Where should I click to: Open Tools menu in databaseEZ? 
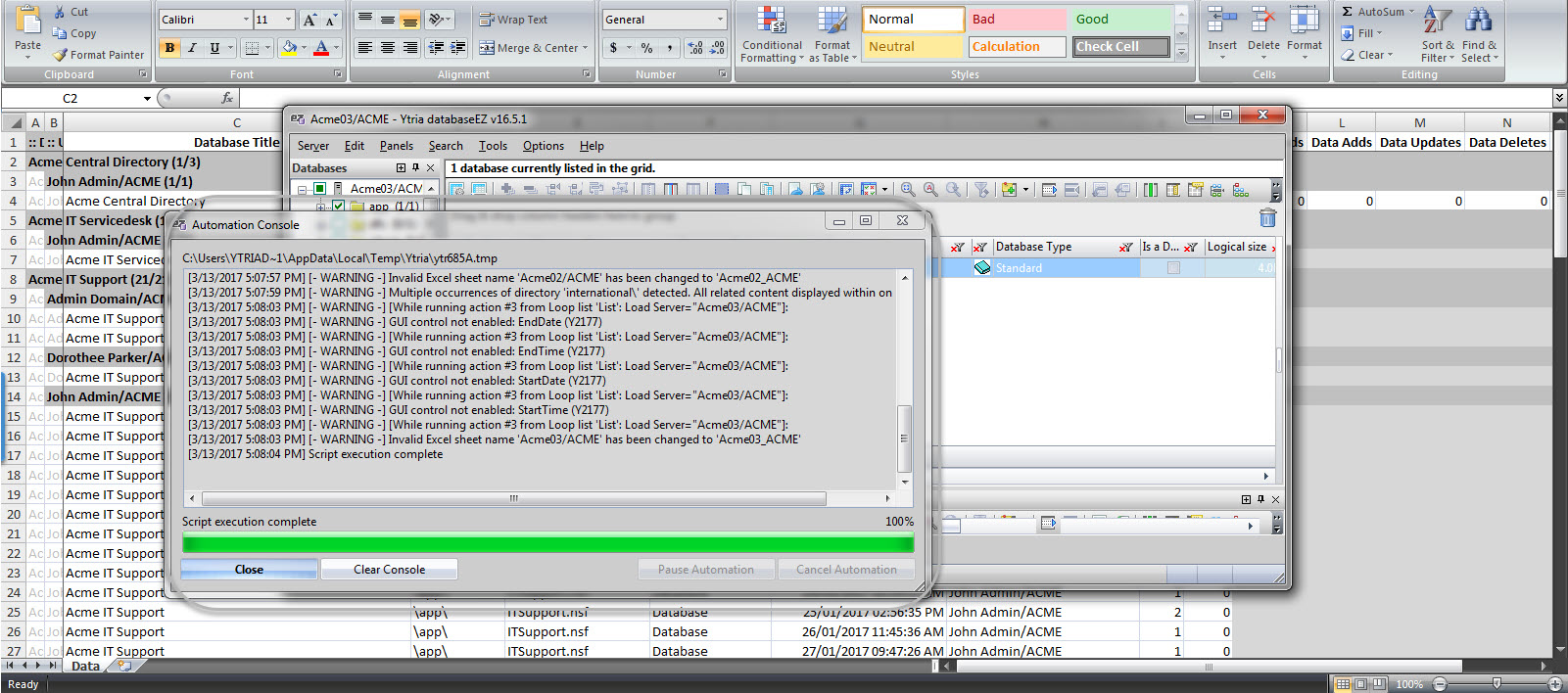494,146
